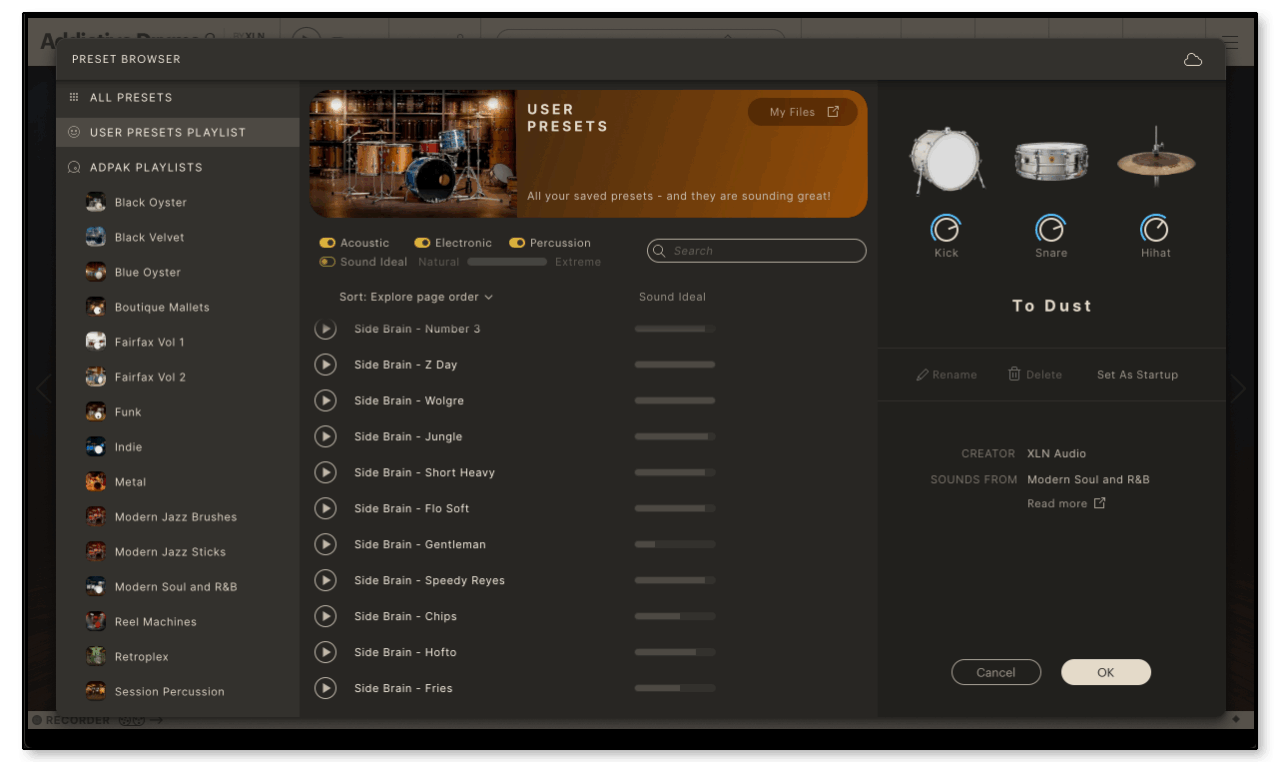Play the Side Brain - Fries preset
The width and height of the screenshot is (1280, 762).
[x=325, y=689]
